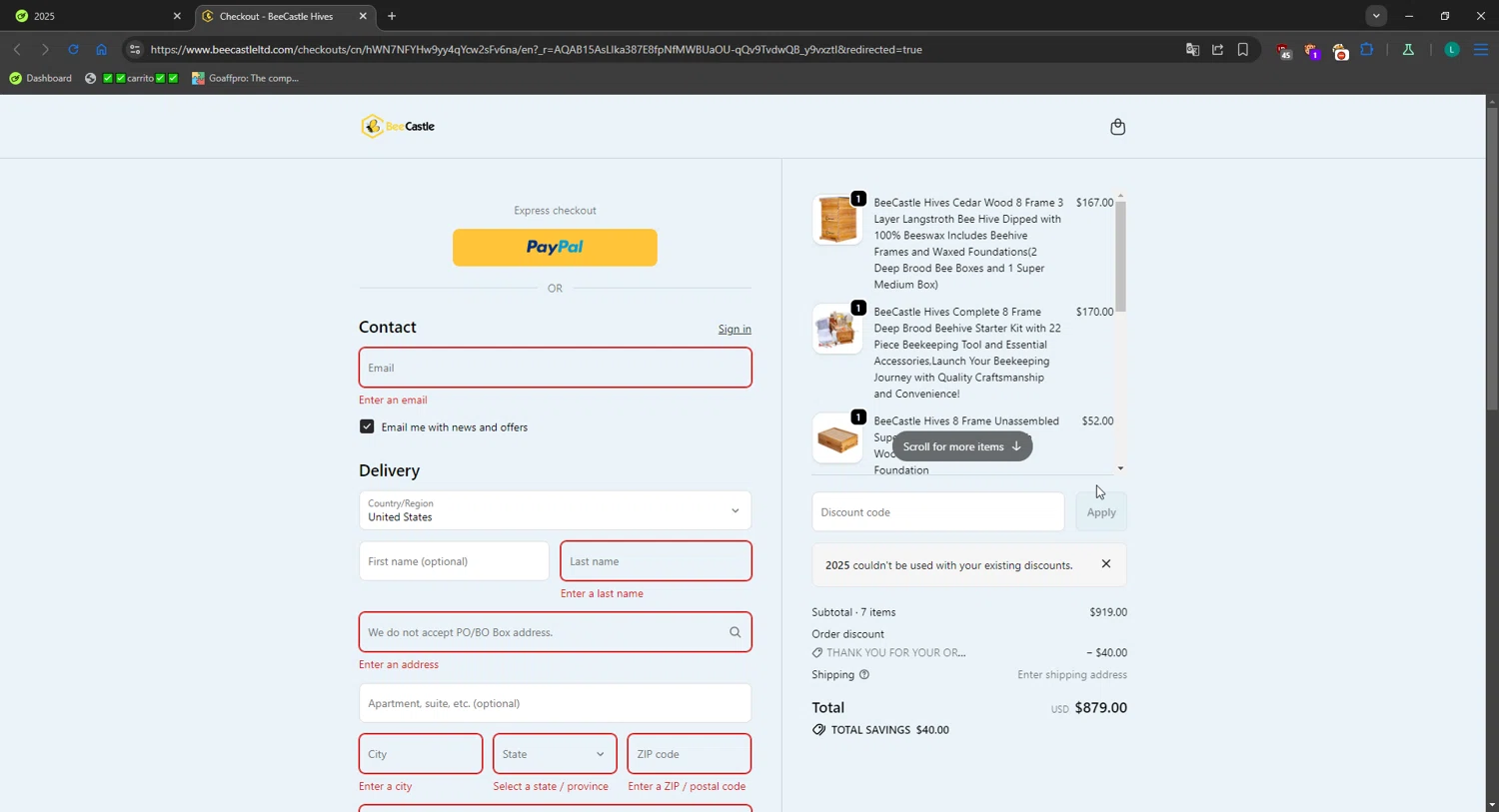Click the shipping help question mark icon
The width and height of the screenshot is (1499, 812).
(x=864, y=675)
